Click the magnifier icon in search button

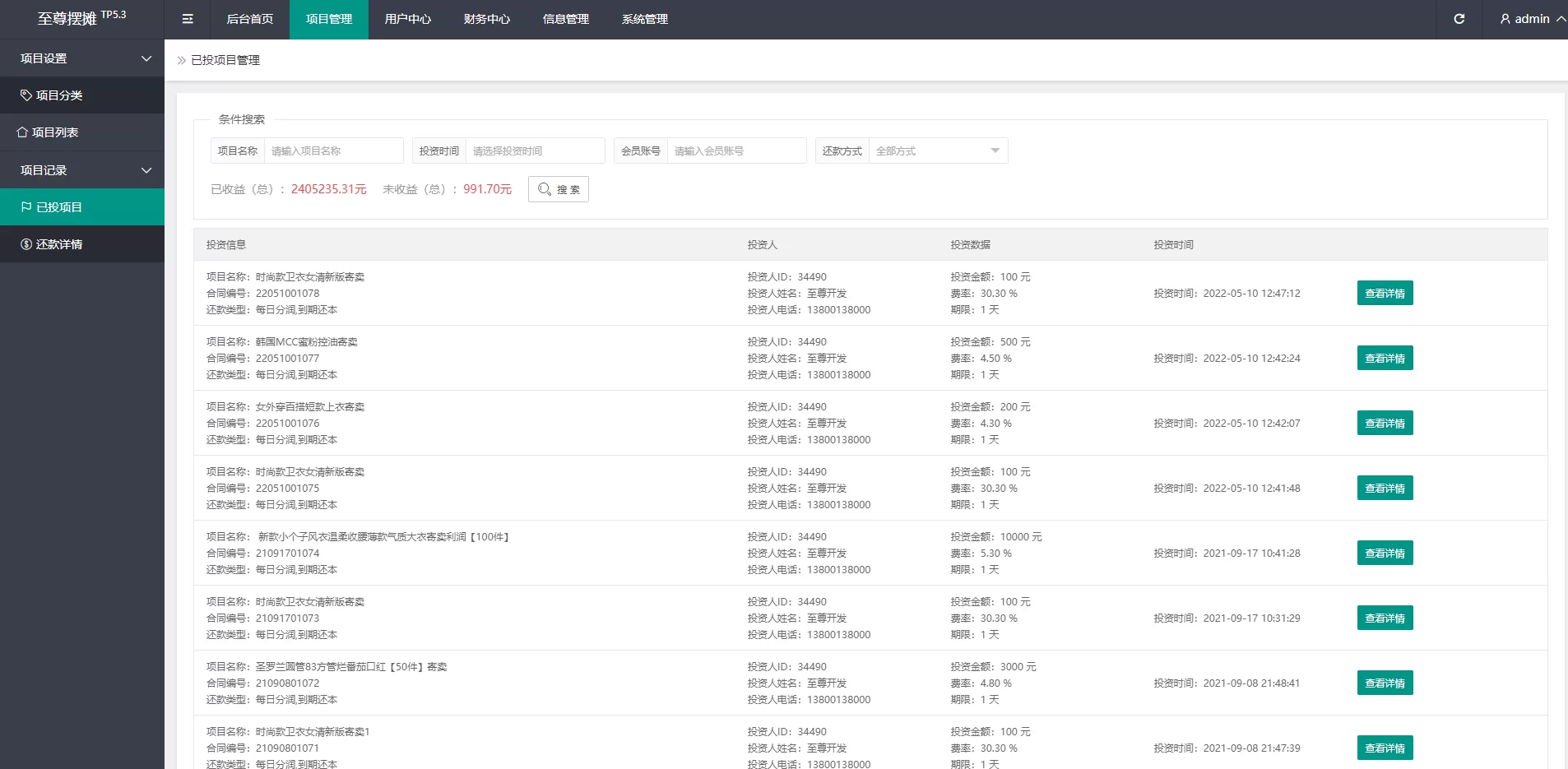[x=544, y=189]
